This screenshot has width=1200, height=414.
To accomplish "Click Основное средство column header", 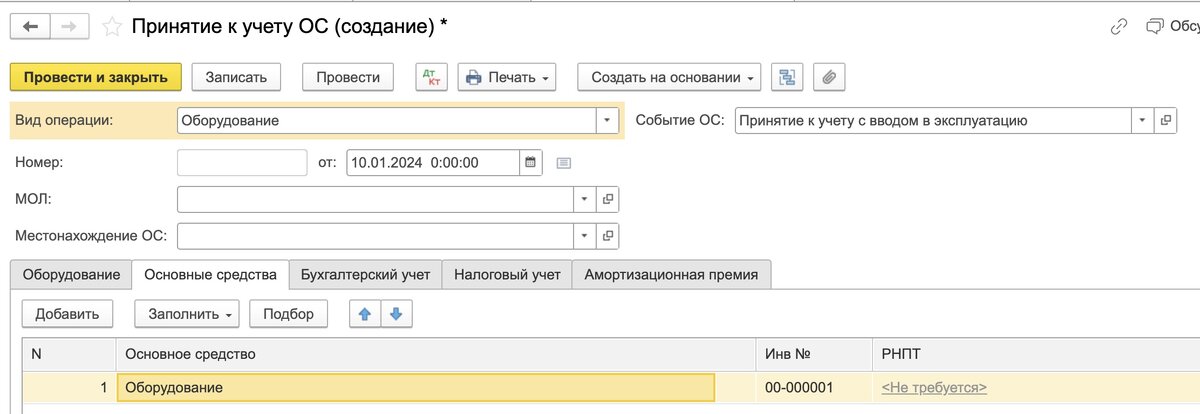I will (x=435, y=354).
